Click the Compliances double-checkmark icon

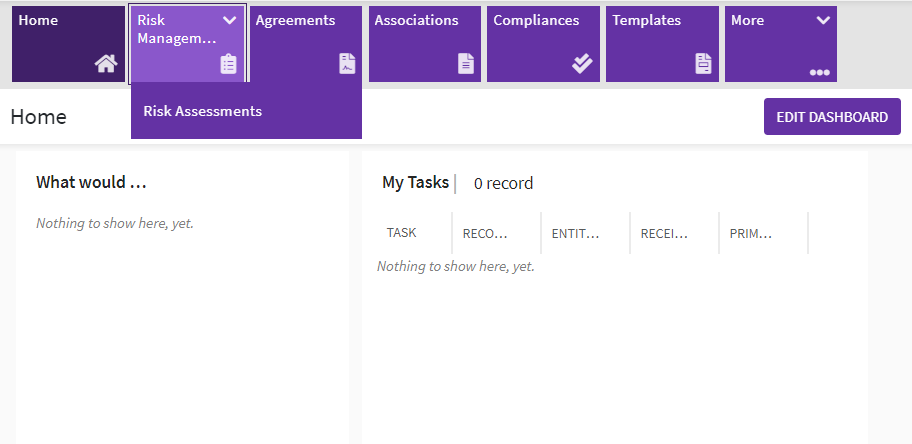point(582,64)
